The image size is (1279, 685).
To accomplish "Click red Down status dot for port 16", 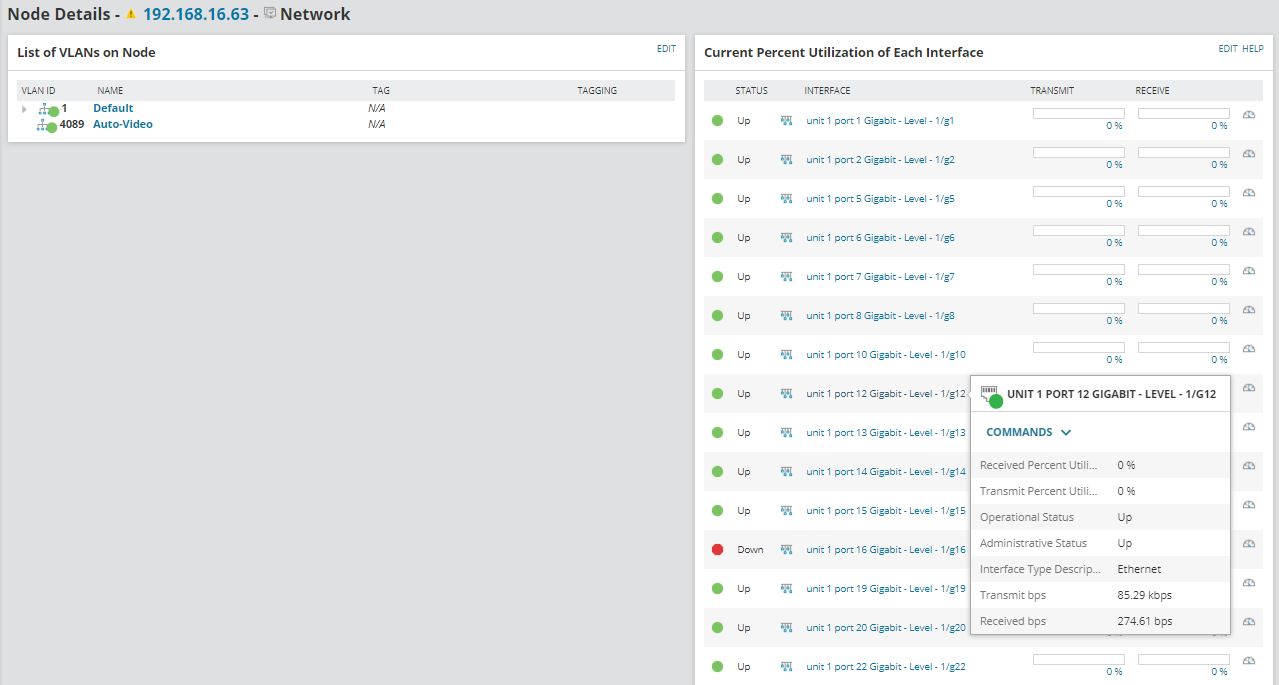I will pos(717,550).
